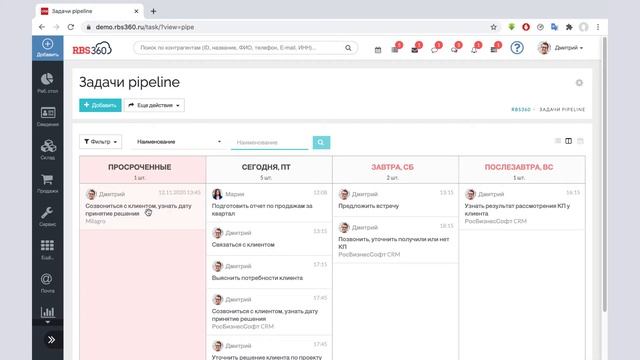
Task: Open the help question mark icon
Action: click(x=517, y=48)
